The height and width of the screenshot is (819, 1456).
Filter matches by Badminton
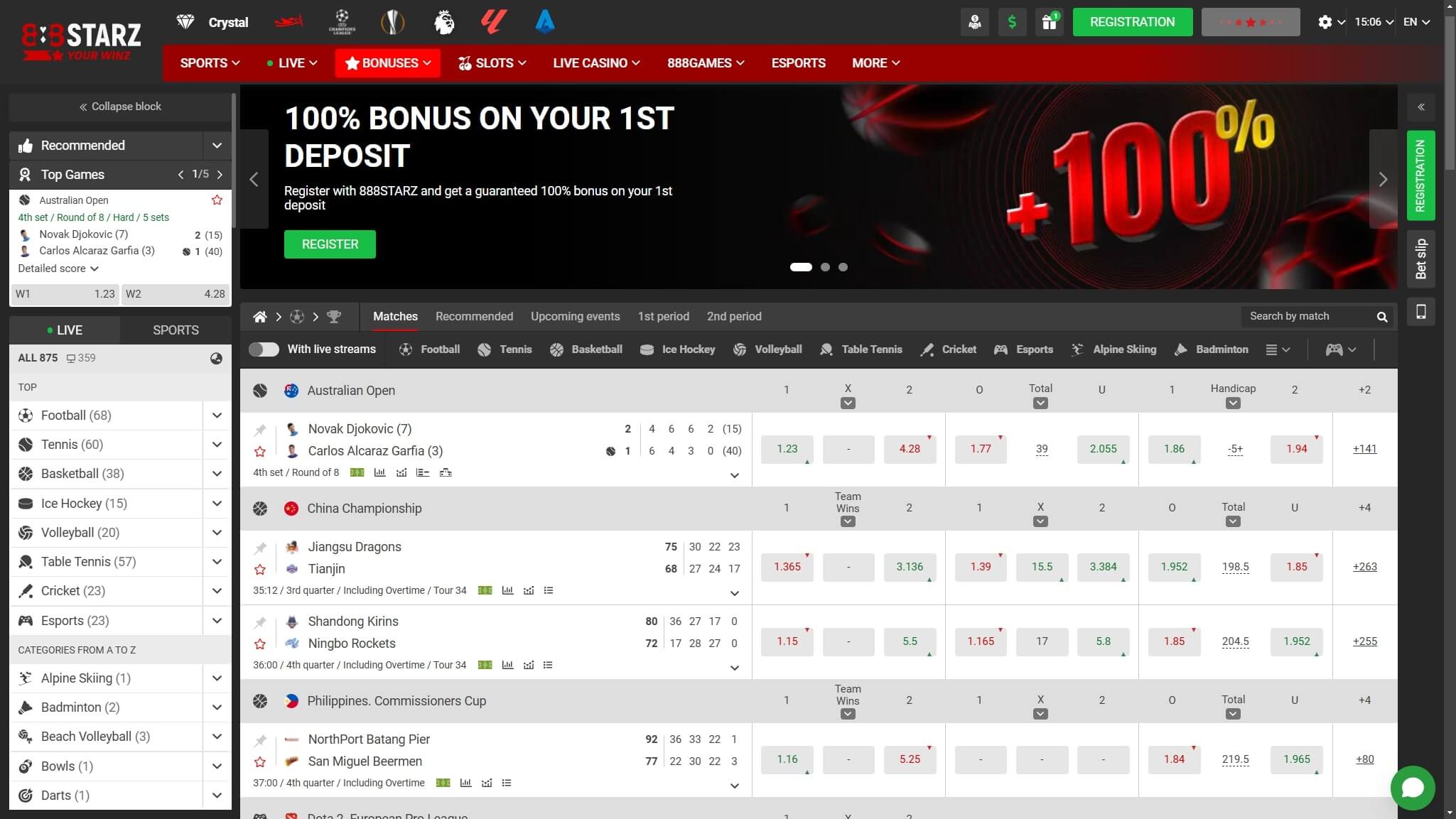(x=1211, y=349)
